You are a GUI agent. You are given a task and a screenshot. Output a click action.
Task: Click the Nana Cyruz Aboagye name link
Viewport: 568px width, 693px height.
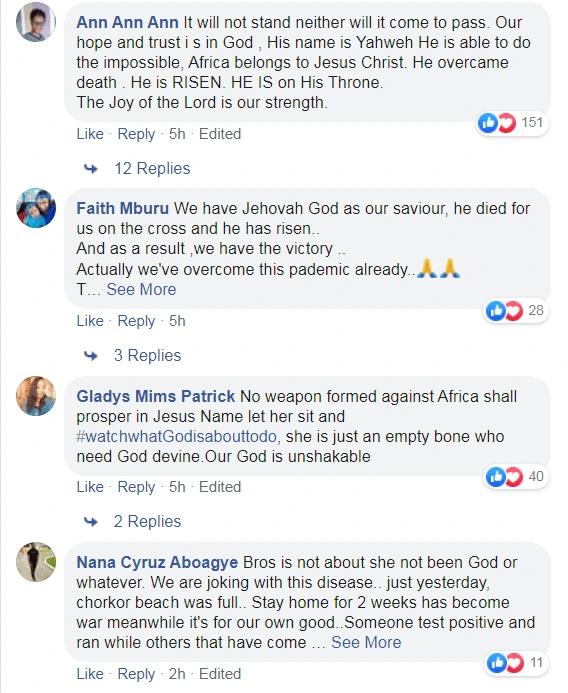click(x=157, y=563)
